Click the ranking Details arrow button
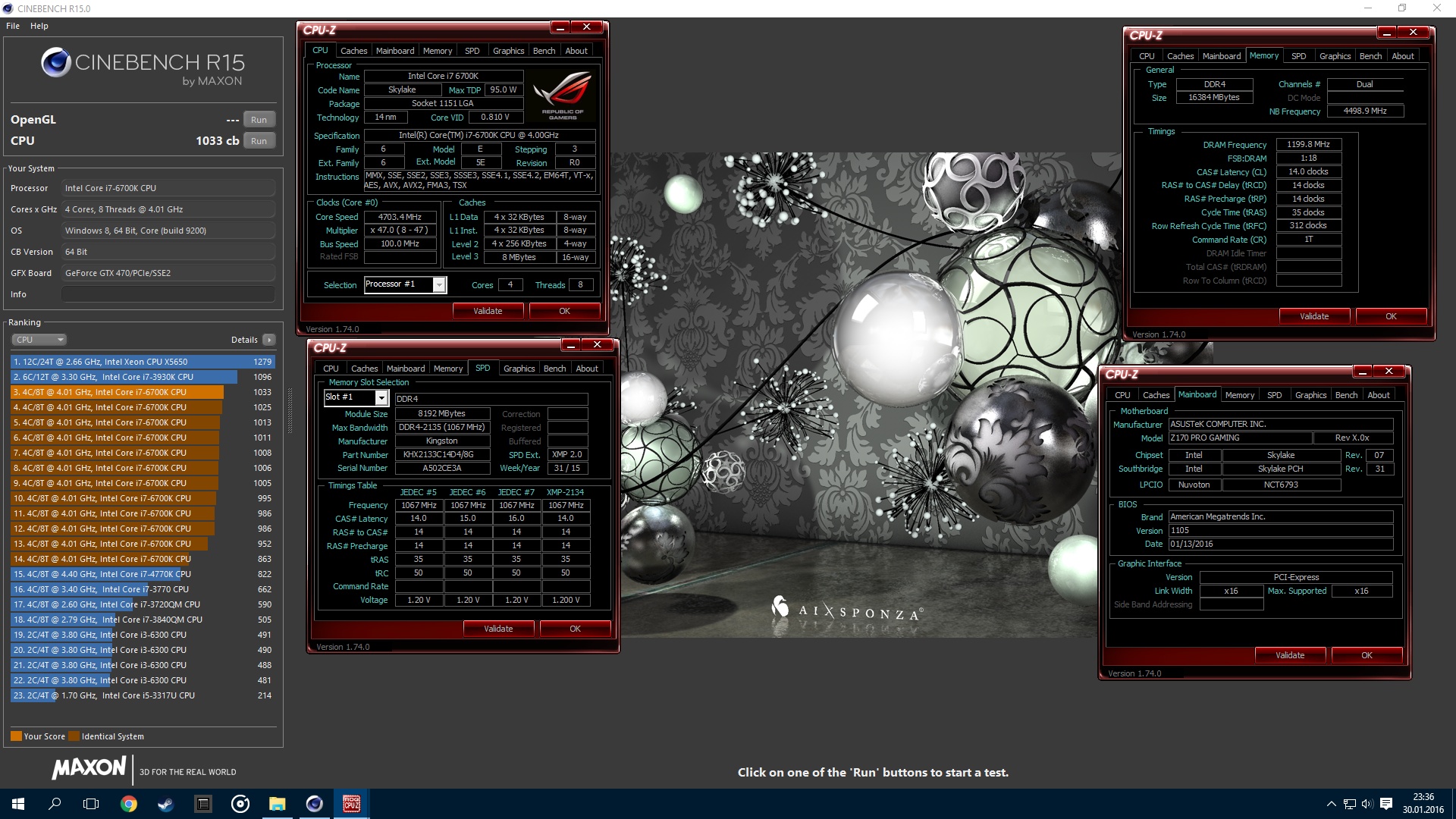This screenshot has height=819, width=1456. point(269,340)
